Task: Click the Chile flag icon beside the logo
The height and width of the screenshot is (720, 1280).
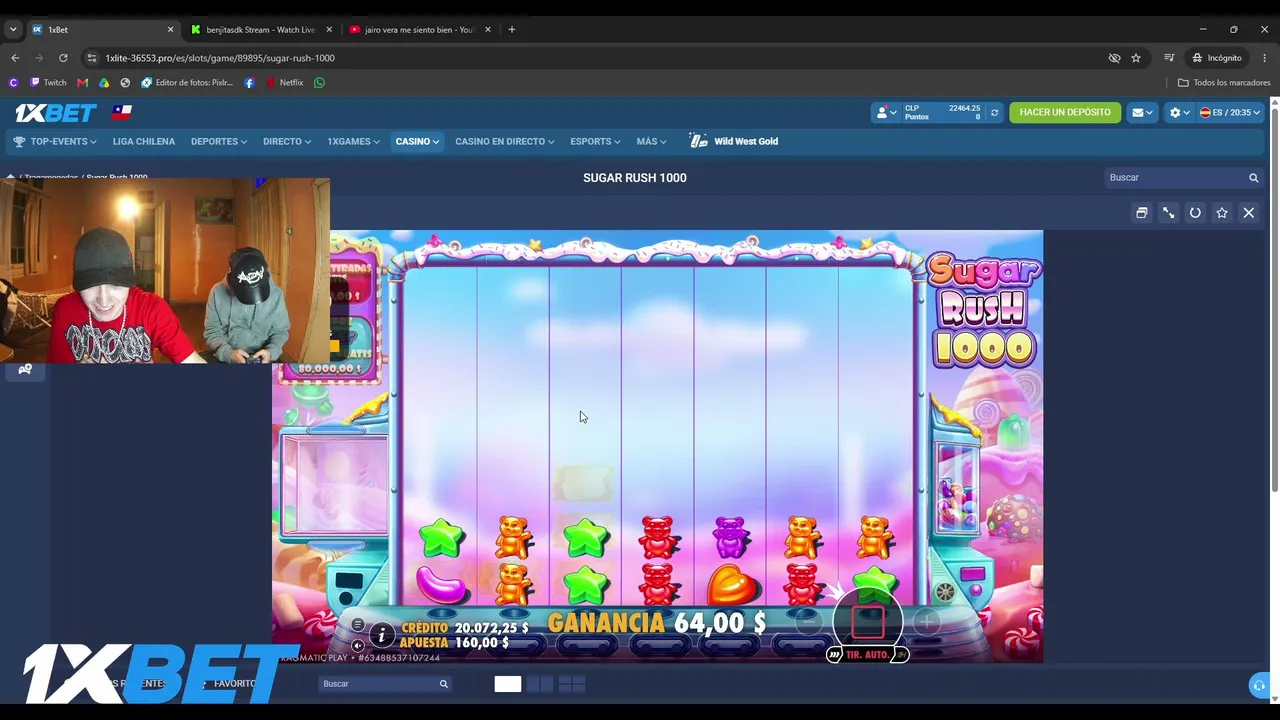Action: [122, 112]
